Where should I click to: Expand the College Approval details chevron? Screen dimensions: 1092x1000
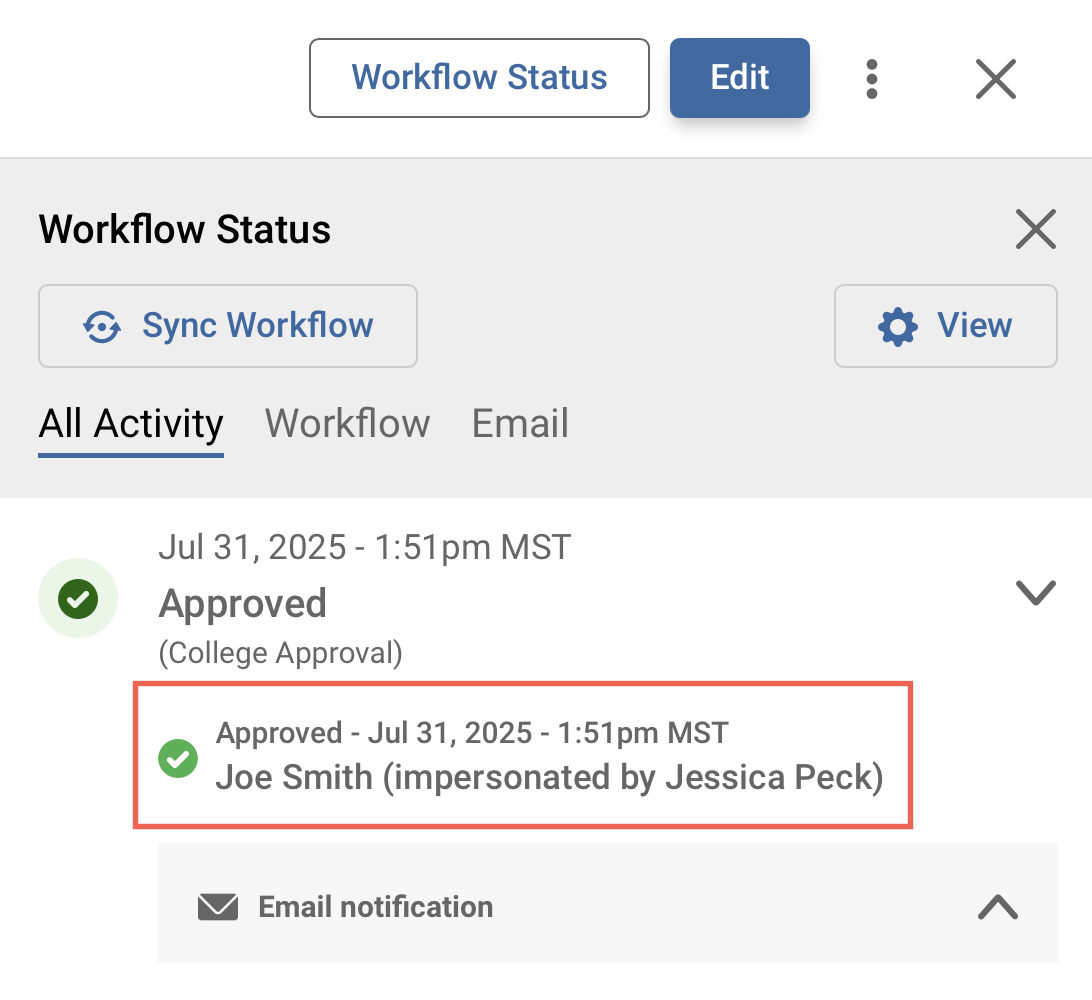(x=1035, y=592)
